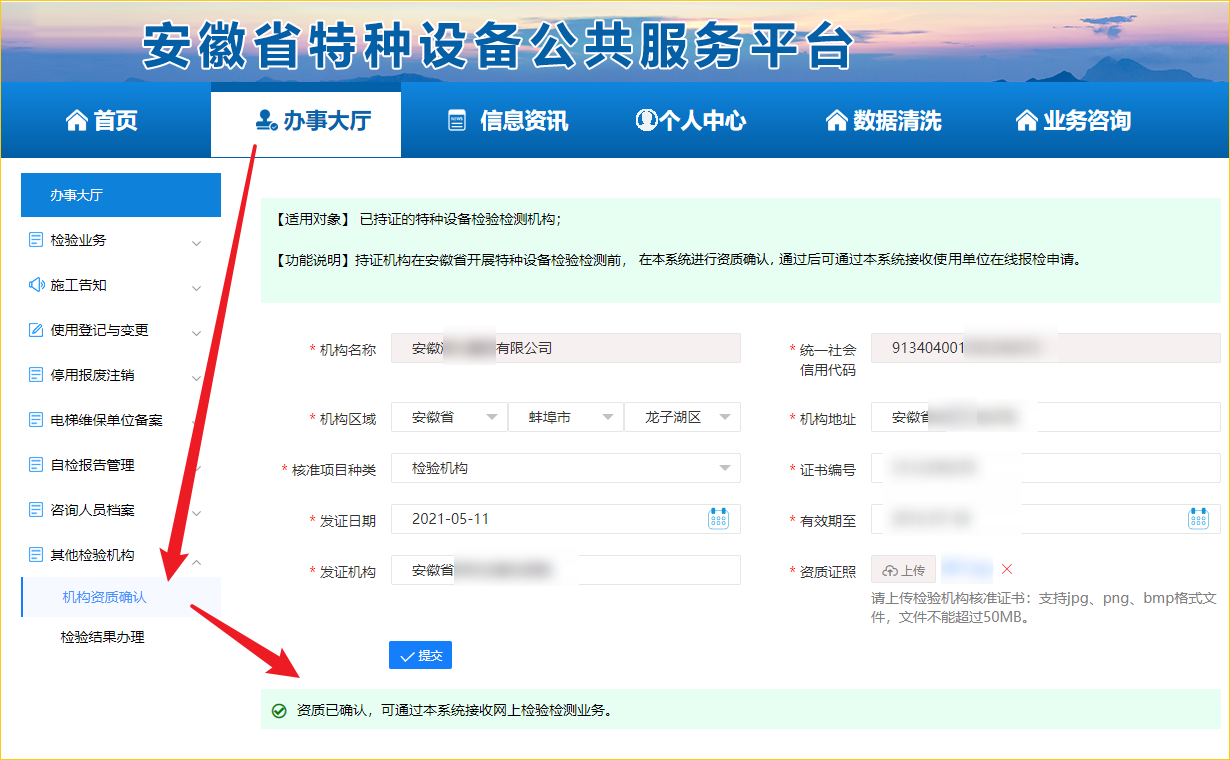The width and height of the screenshot is (1230, 760).
Task: Open the 数据清洗 tab
Action: 884,121
